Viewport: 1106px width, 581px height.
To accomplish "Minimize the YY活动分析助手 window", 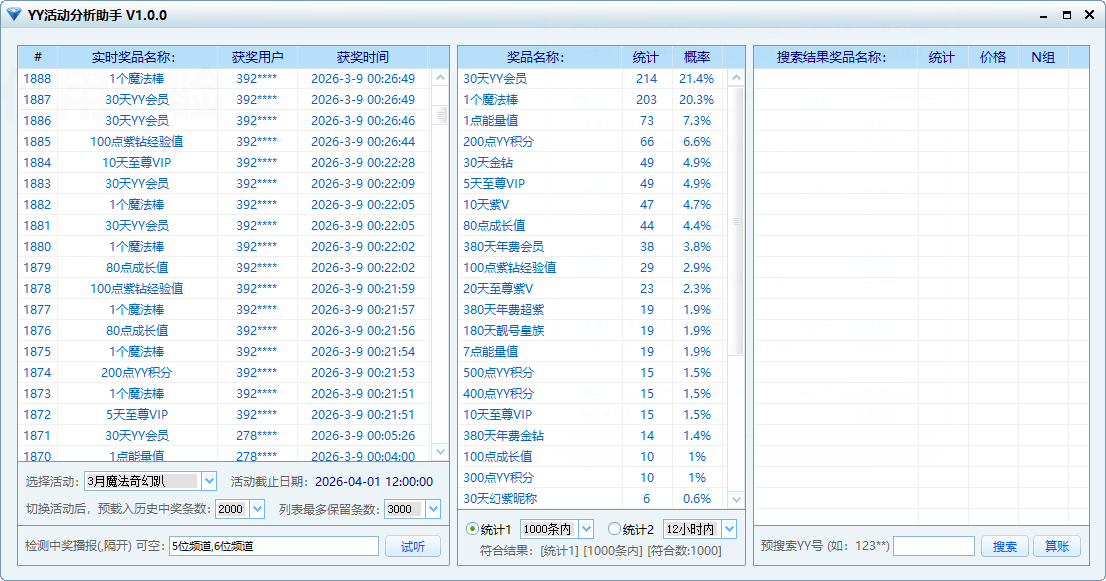I will [x=1044, y=16].
